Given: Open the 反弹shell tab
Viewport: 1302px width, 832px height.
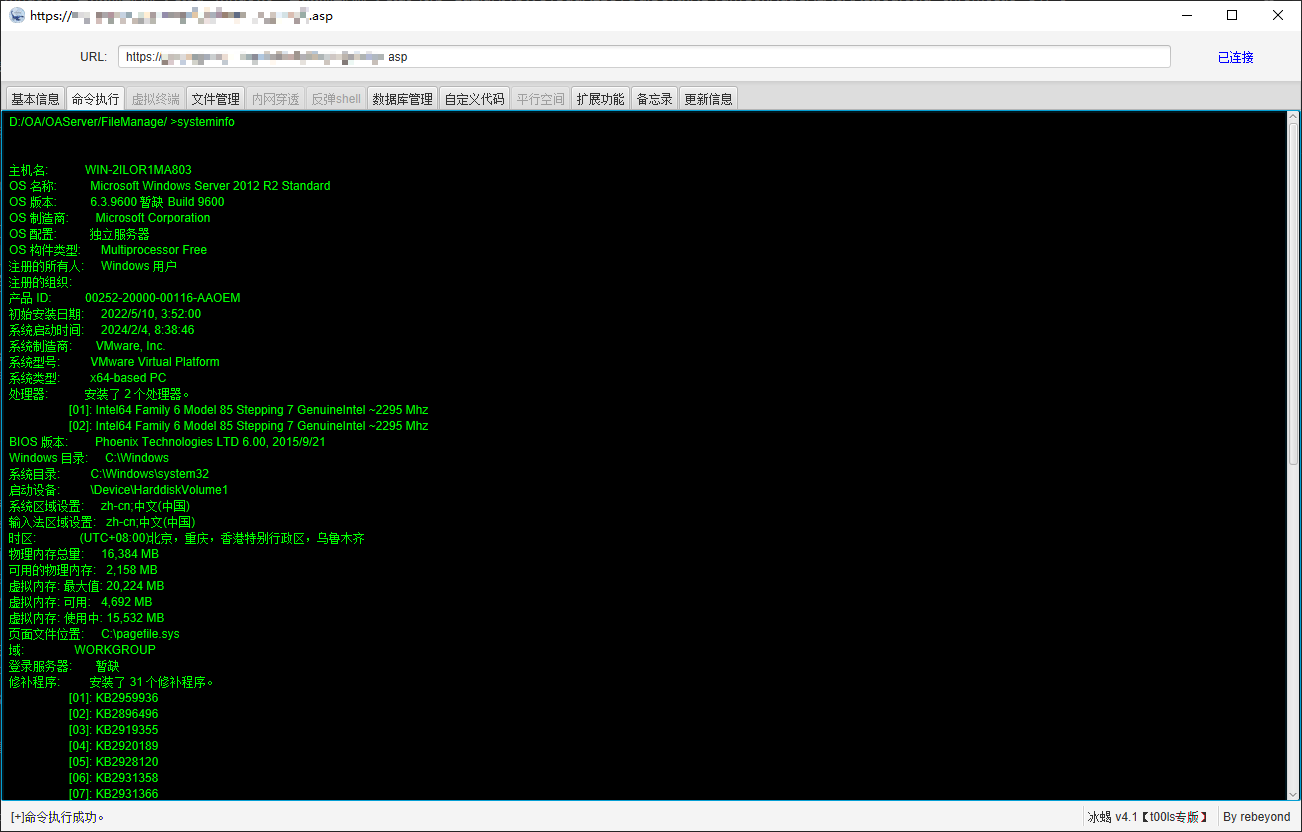Looking at the screenshot, I should click(x=335, y=99).
